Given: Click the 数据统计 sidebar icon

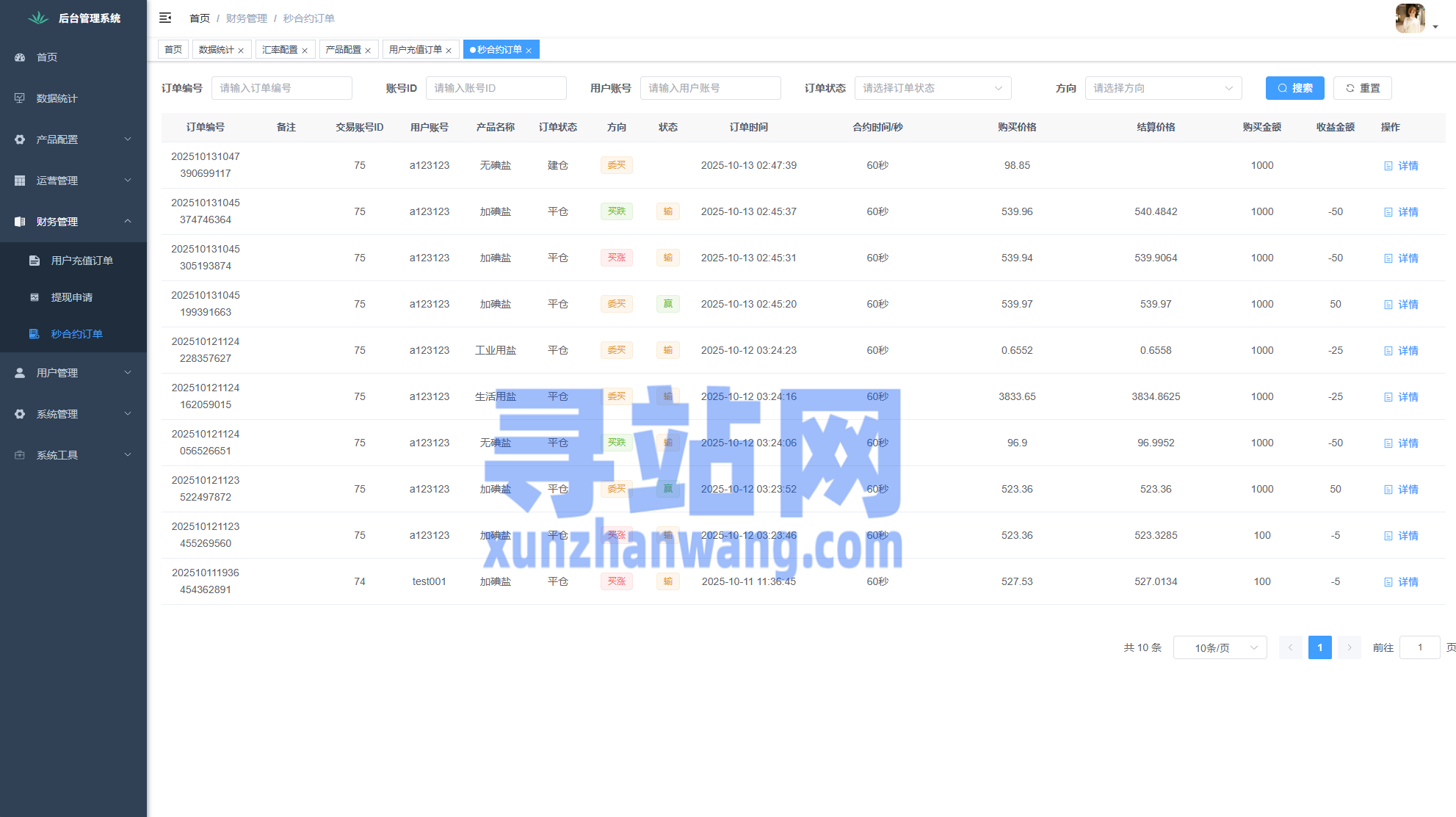Looking at the screenshot, I should tap(20, 98).
